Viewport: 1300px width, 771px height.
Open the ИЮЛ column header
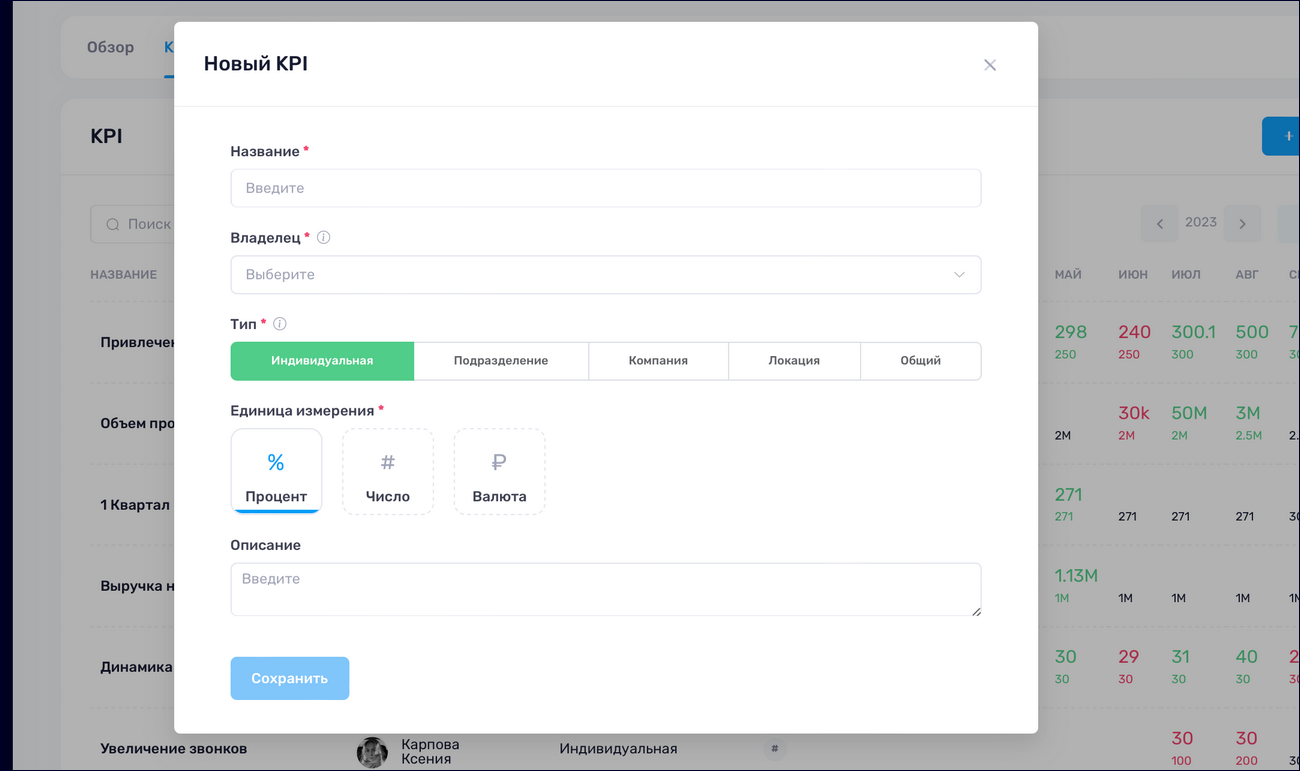[x=1186, y=274]
